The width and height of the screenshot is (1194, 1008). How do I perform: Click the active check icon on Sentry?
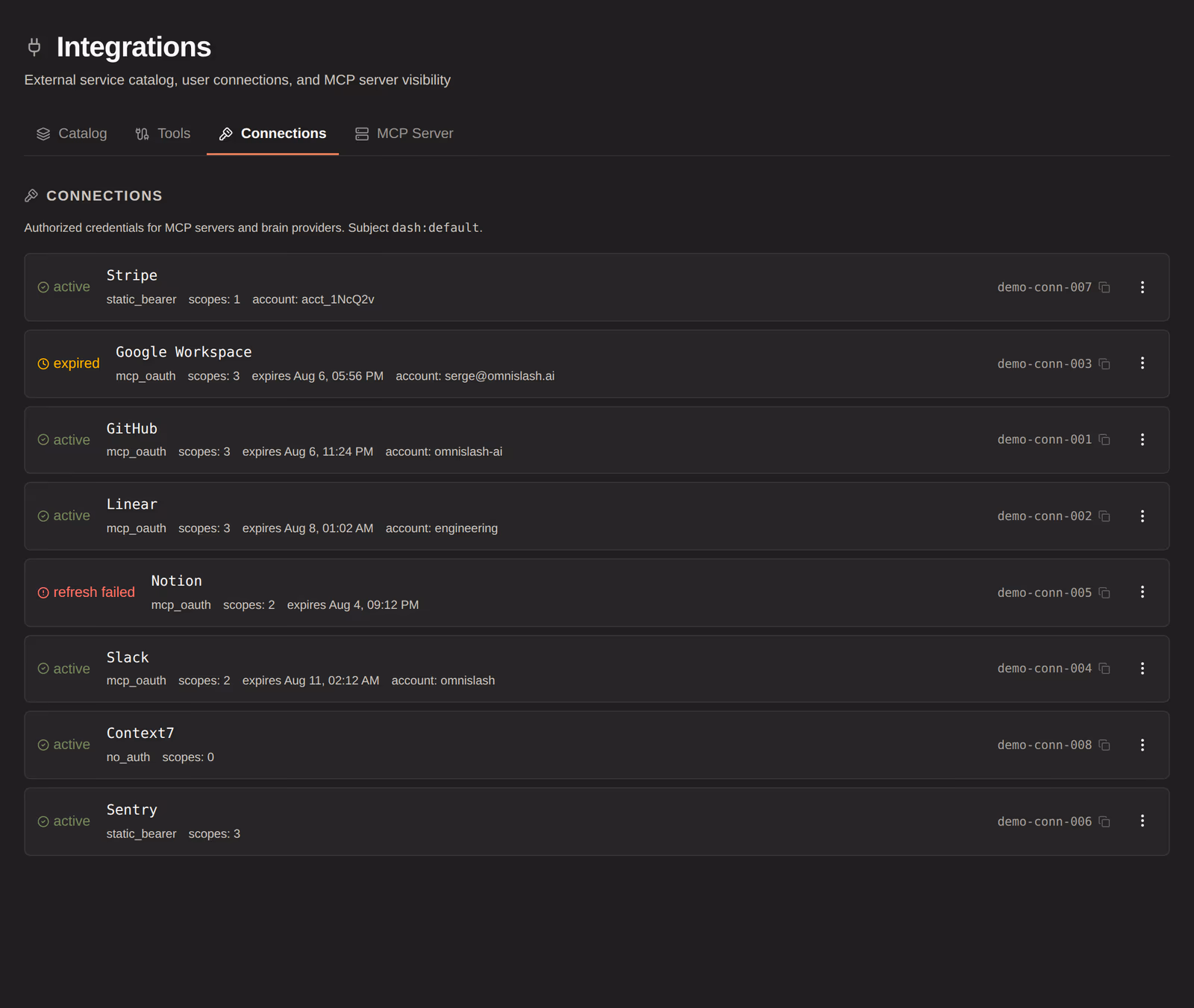pyautogui.click(x=43, y=821)
